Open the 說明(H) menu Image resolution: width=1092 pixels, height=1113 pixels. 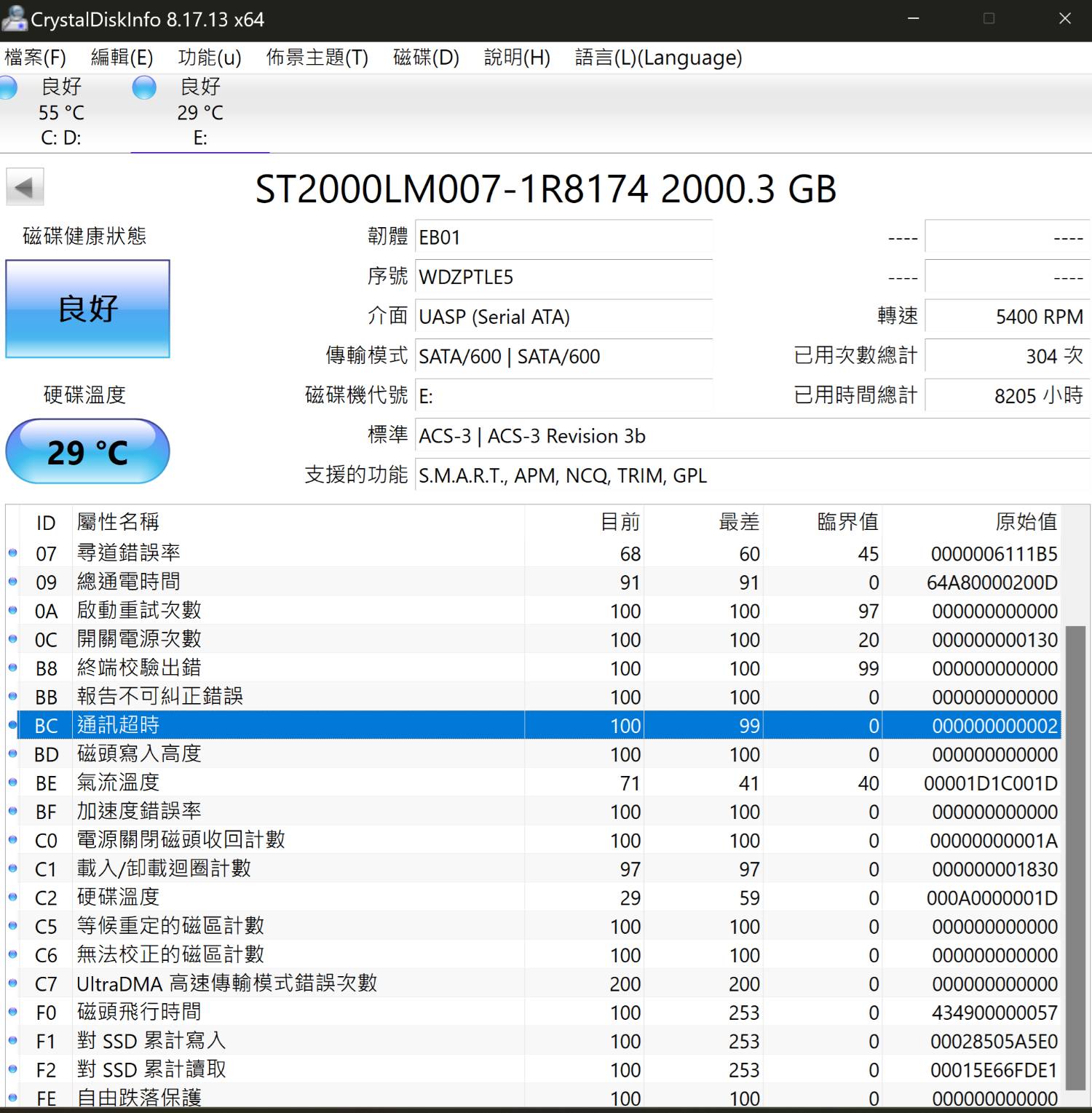click(x=517, y=58)
